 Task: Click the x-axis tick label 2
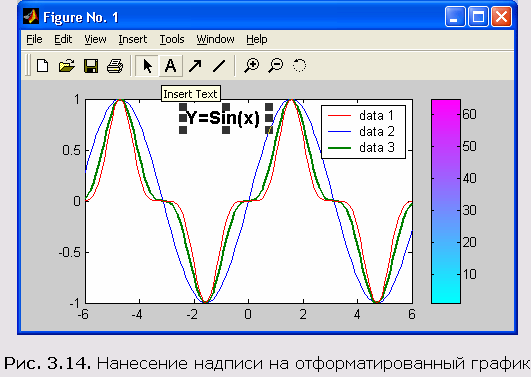(x=303, y=314)
